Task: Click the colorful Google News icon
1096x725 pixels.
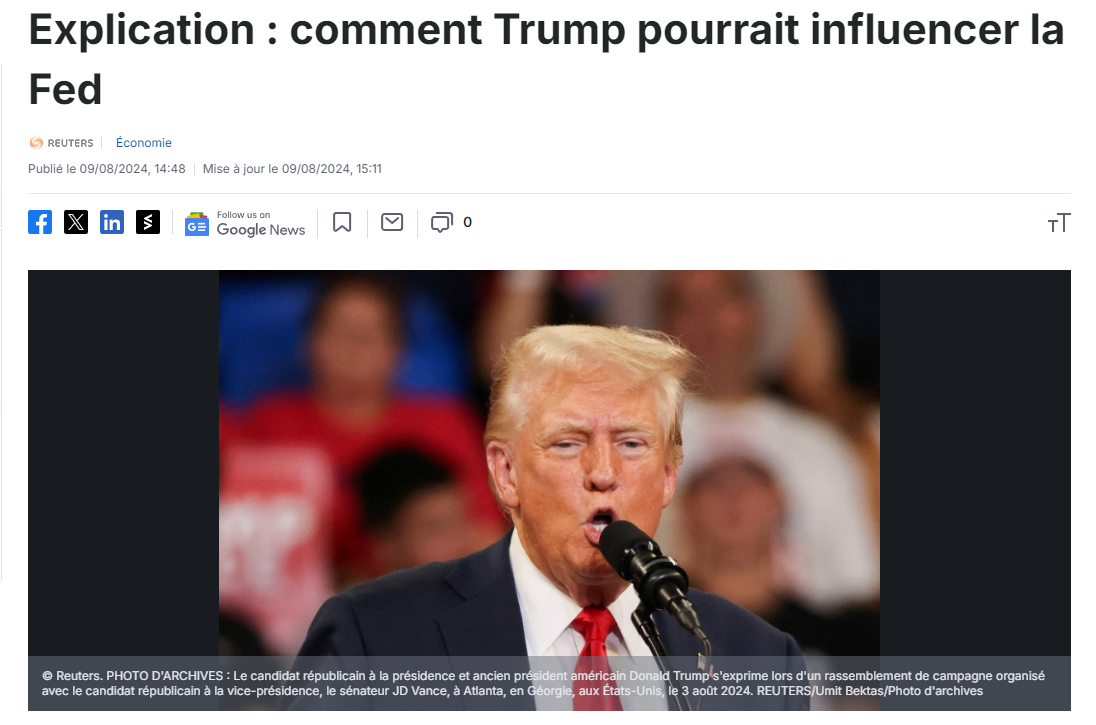Action: tap(197, 224)
